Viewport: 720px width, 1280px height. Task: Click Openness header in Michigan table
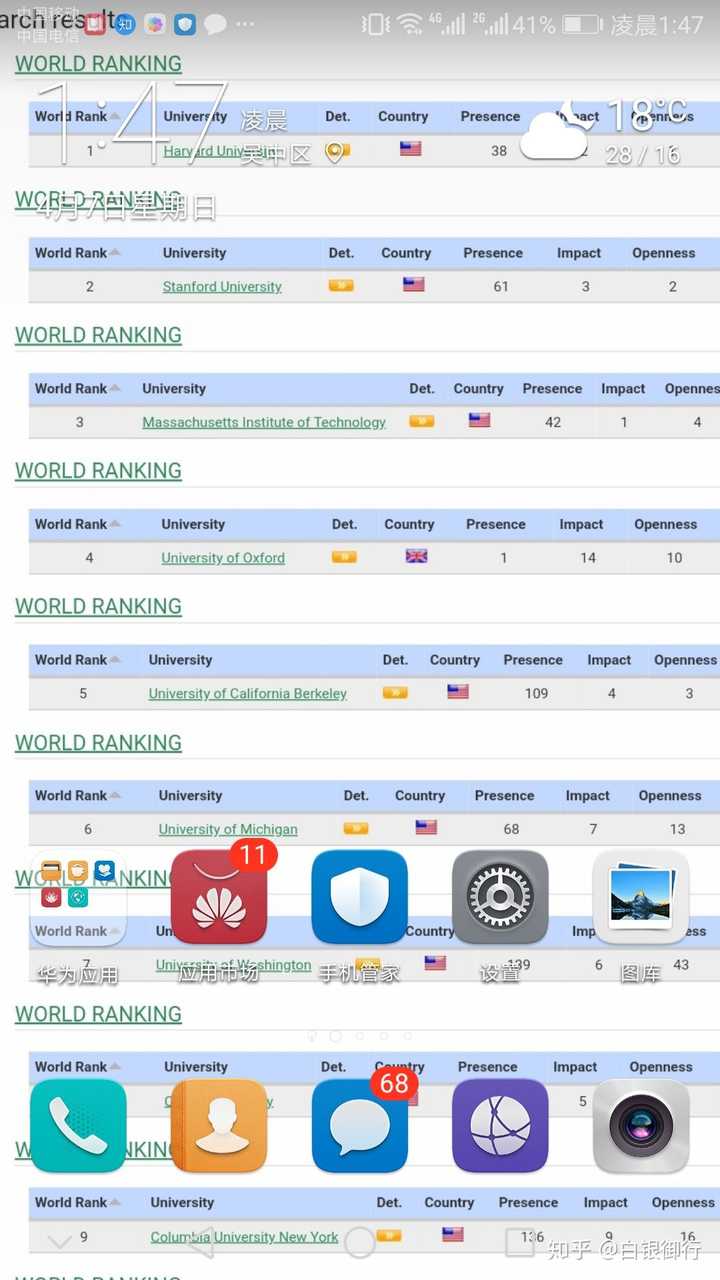(670, 796)
